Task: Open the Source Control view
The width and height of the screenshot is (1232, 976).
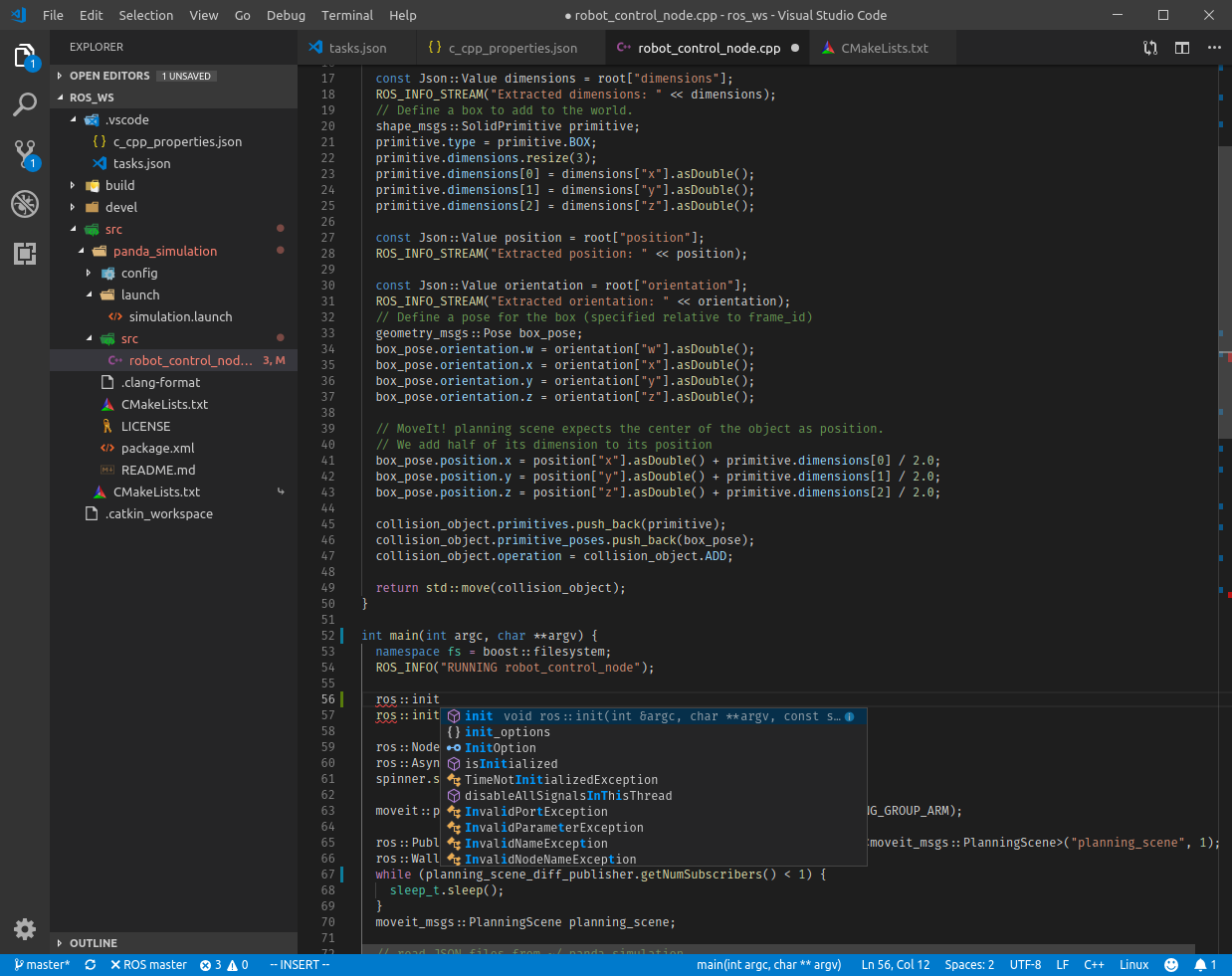Action: (25, 153)
